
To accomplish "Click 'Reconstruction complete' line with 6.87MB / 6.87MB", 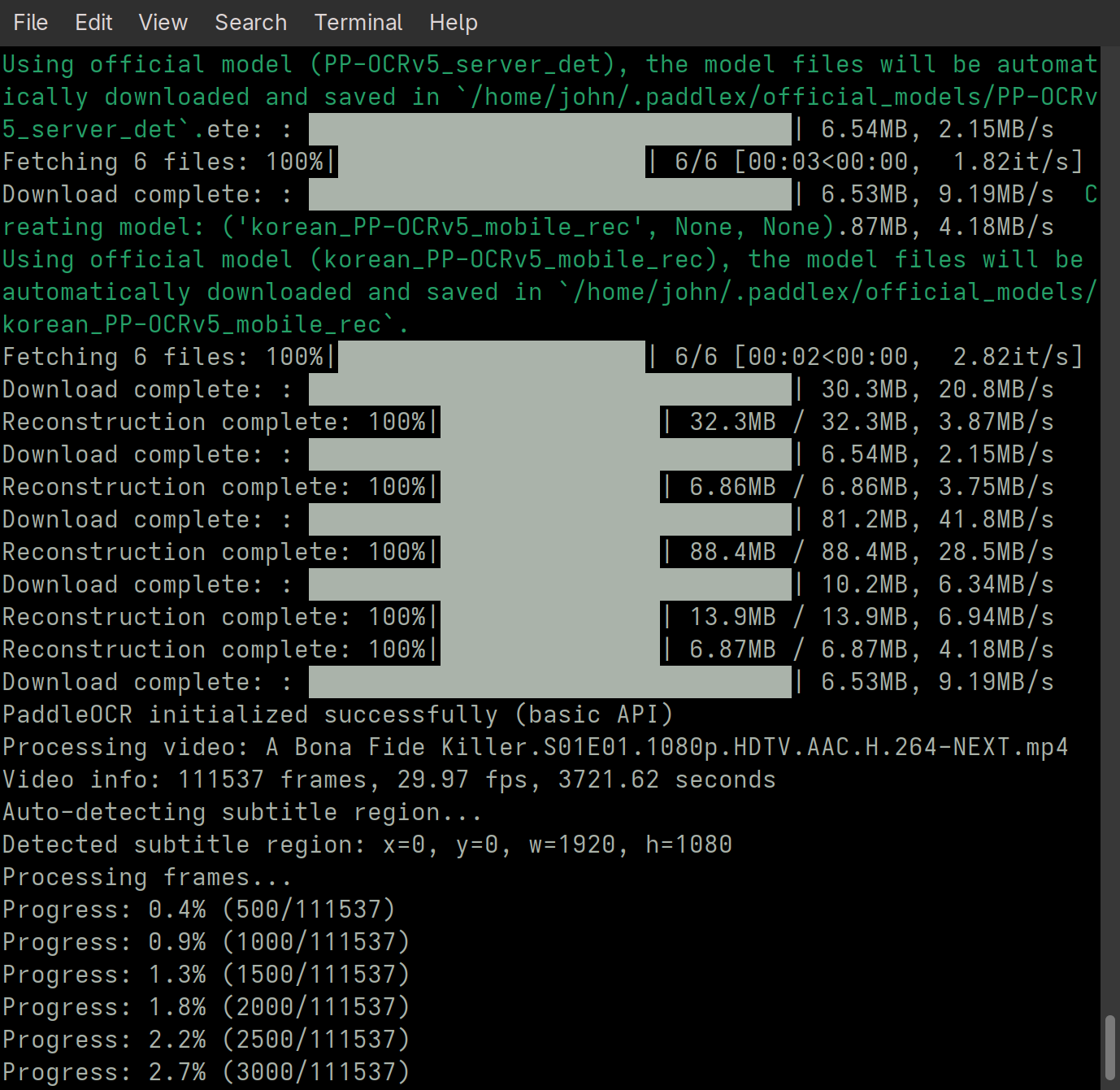I will pos(528,649).
